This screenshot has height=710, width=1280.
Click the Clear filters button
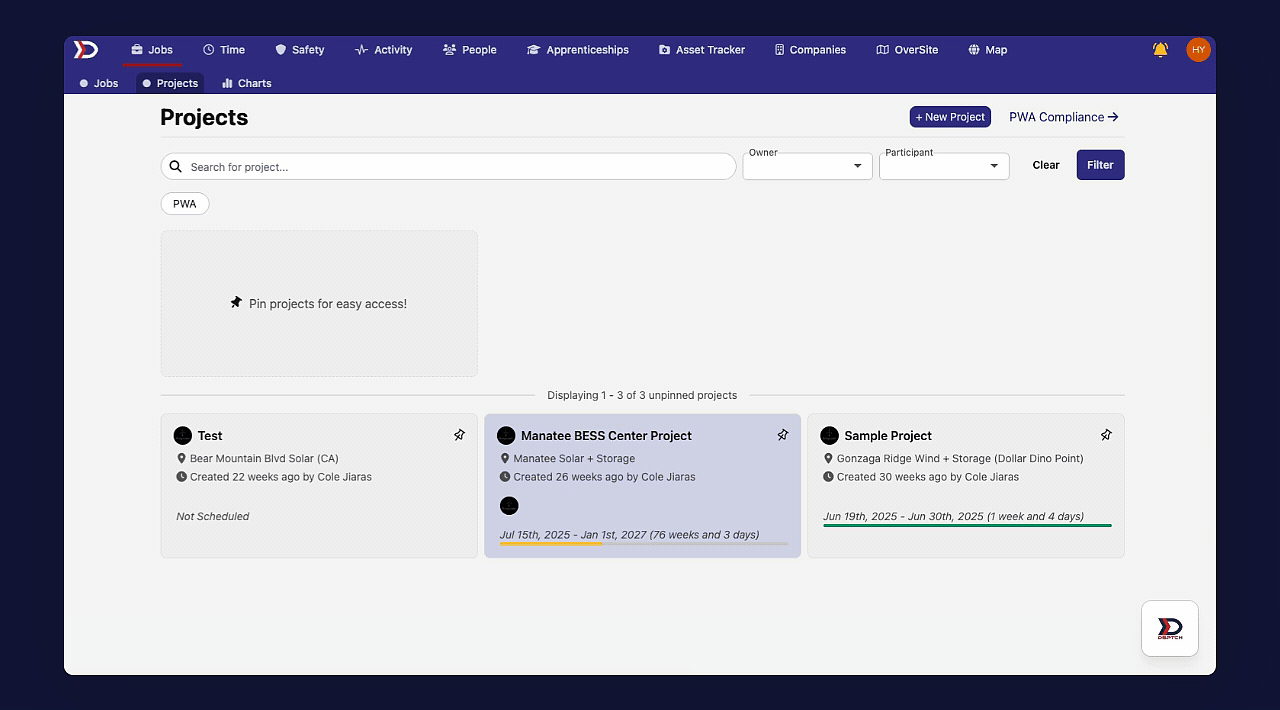(1046, 165)
